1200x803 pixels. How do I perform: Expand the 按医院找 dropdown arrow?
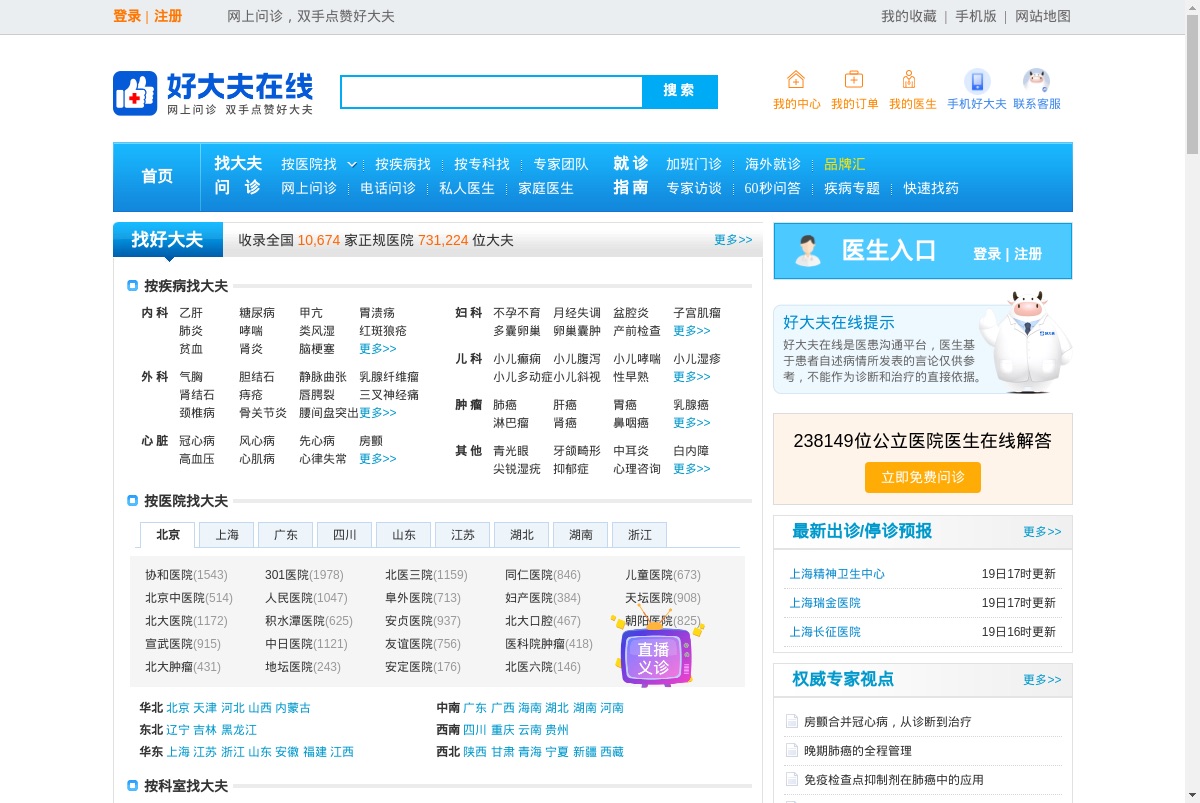tap(352, 164)
